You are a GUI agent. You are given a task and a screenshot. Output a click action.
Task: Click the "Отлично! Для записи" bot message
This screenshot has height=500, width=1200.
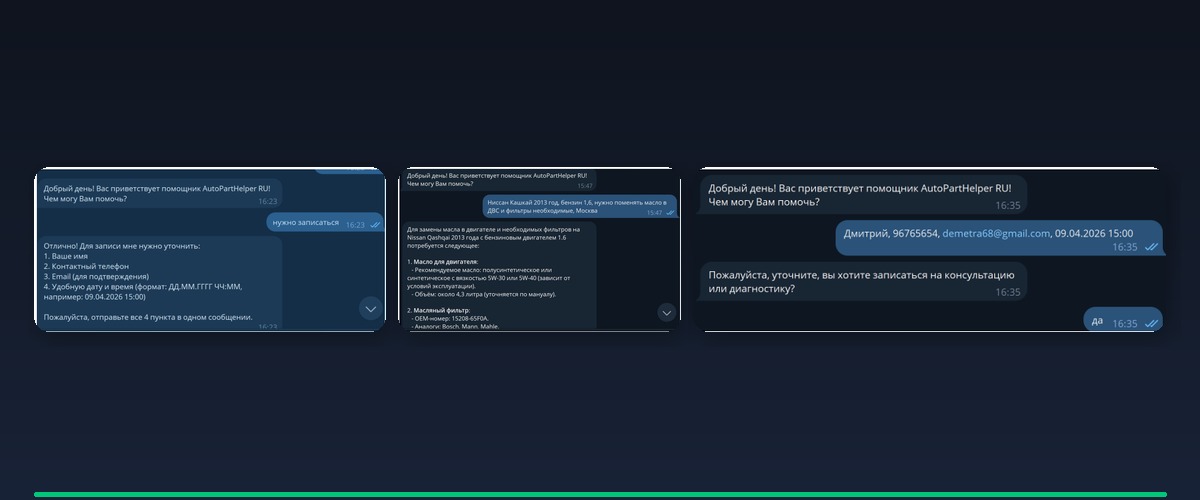(158, 282)
